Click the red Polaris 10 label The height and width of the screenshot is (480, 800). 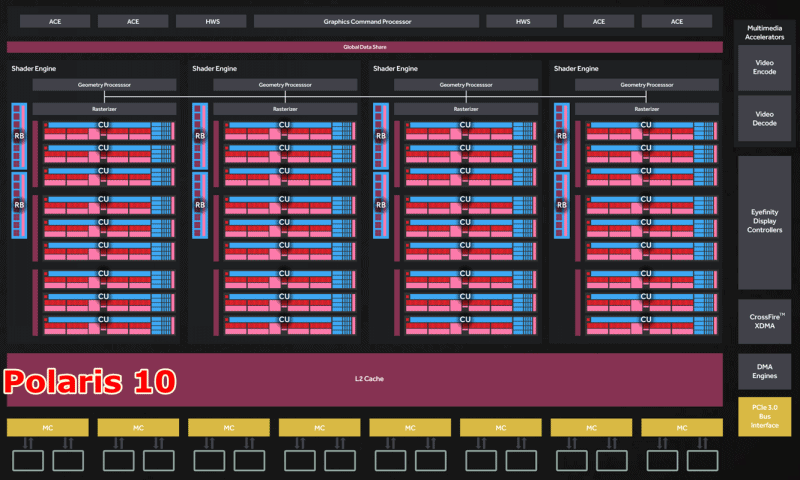(90, 381)
